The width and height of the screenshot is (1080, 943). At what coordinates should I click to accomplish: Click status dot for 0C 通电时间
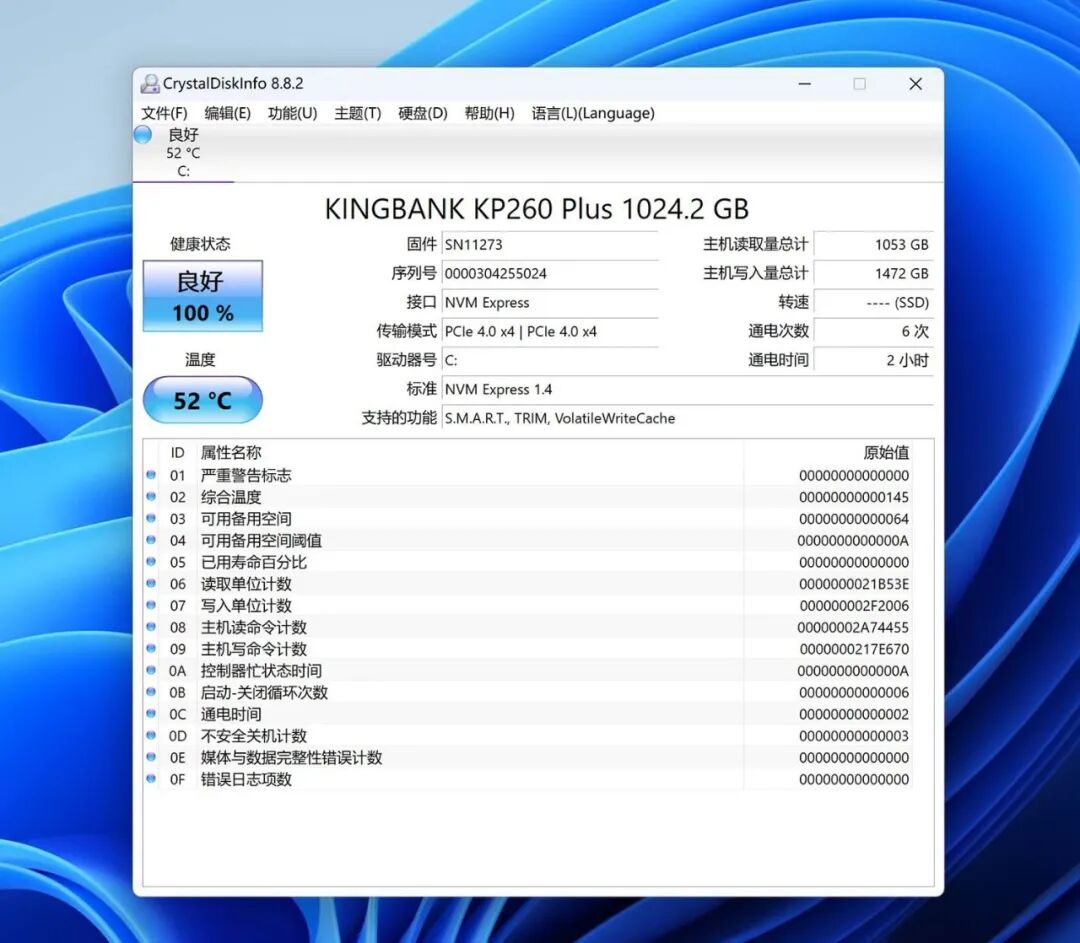152,714
